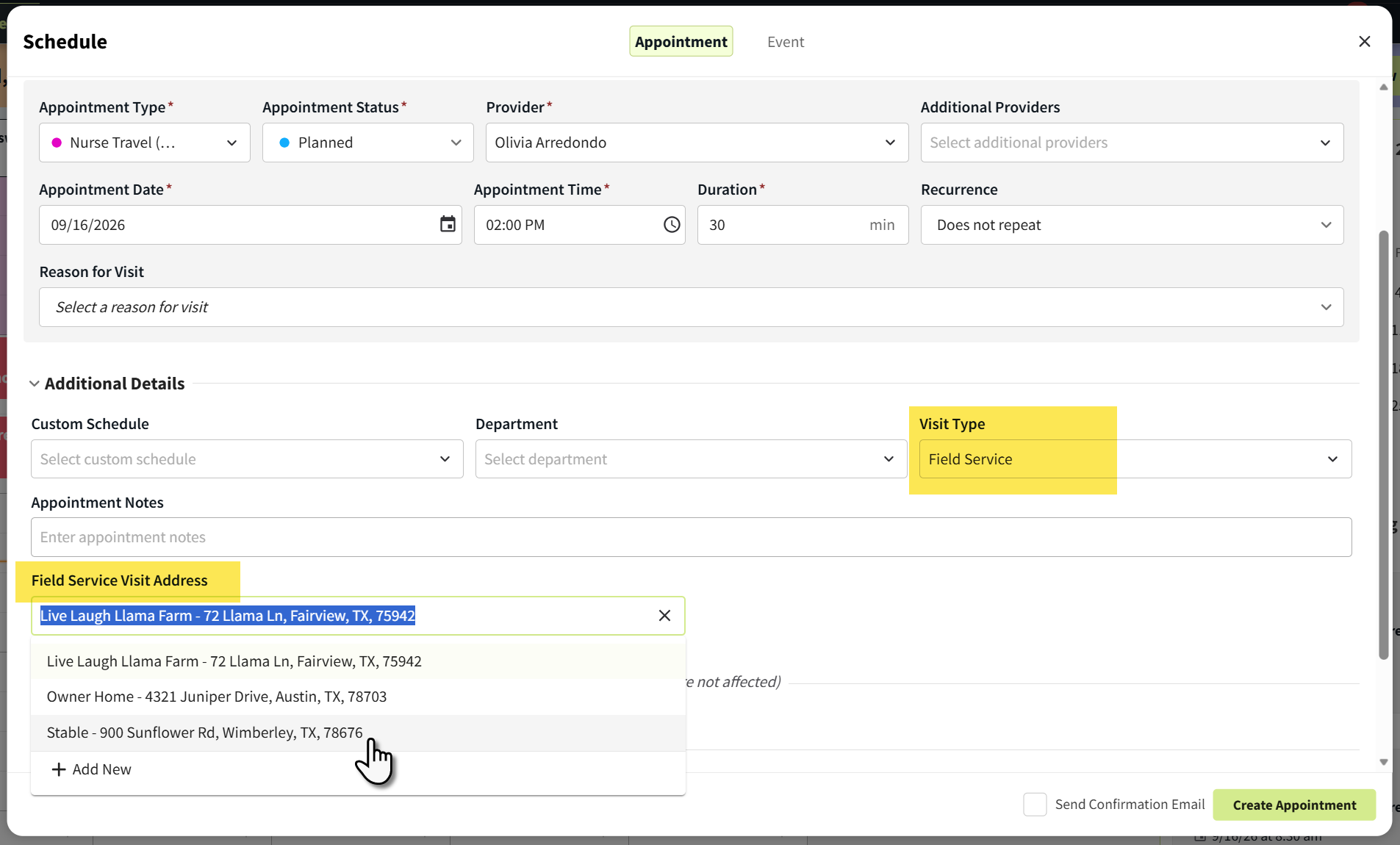Click the scrollbar down arrow
The width and height of the screenshot is (1400, 845).
[x=1384, y=762]
